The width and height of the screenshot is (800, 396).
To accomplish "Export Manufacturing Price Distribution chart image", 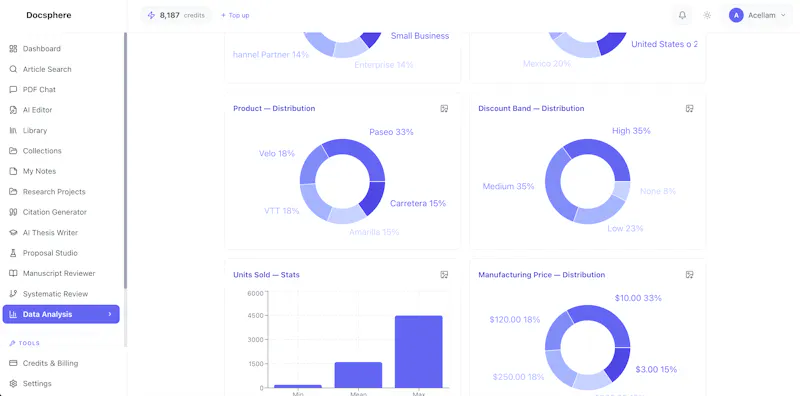I will [x=689, y=275].
